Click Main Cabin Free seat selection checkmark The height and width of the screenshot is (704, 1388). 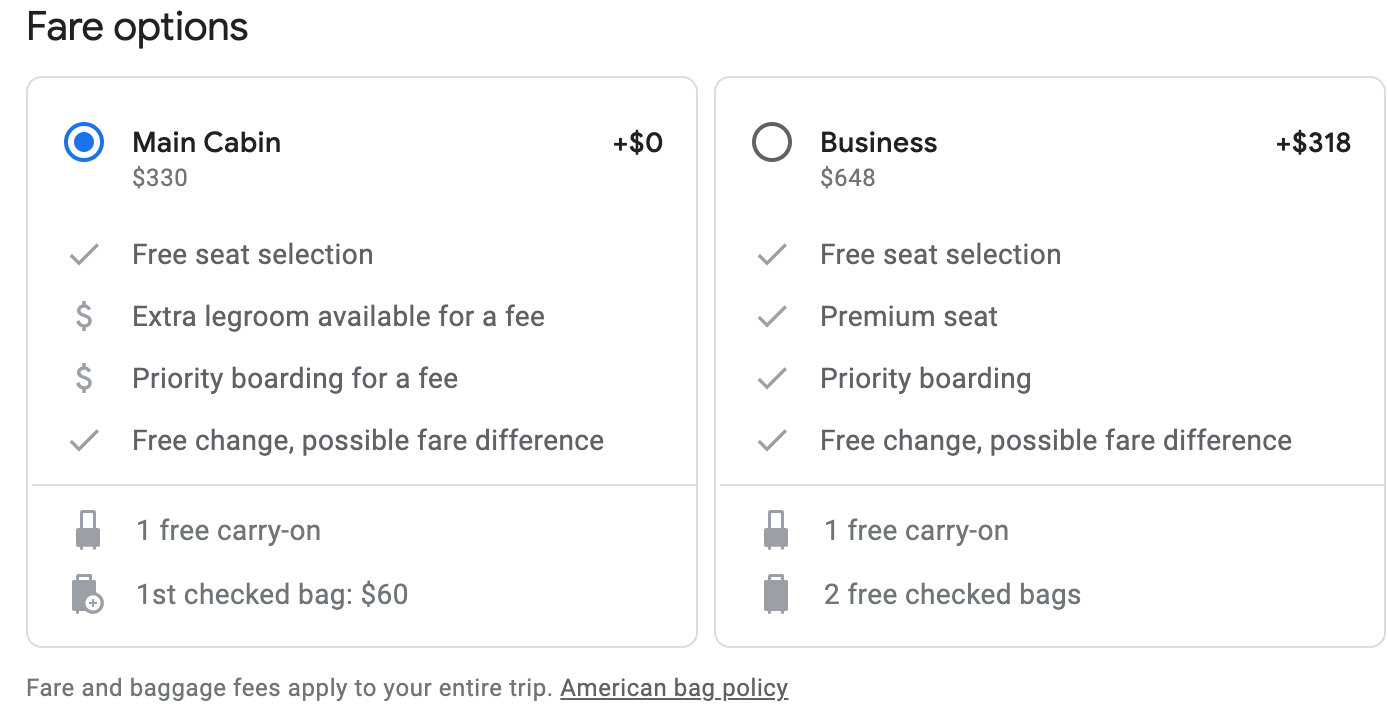[84, 255]
